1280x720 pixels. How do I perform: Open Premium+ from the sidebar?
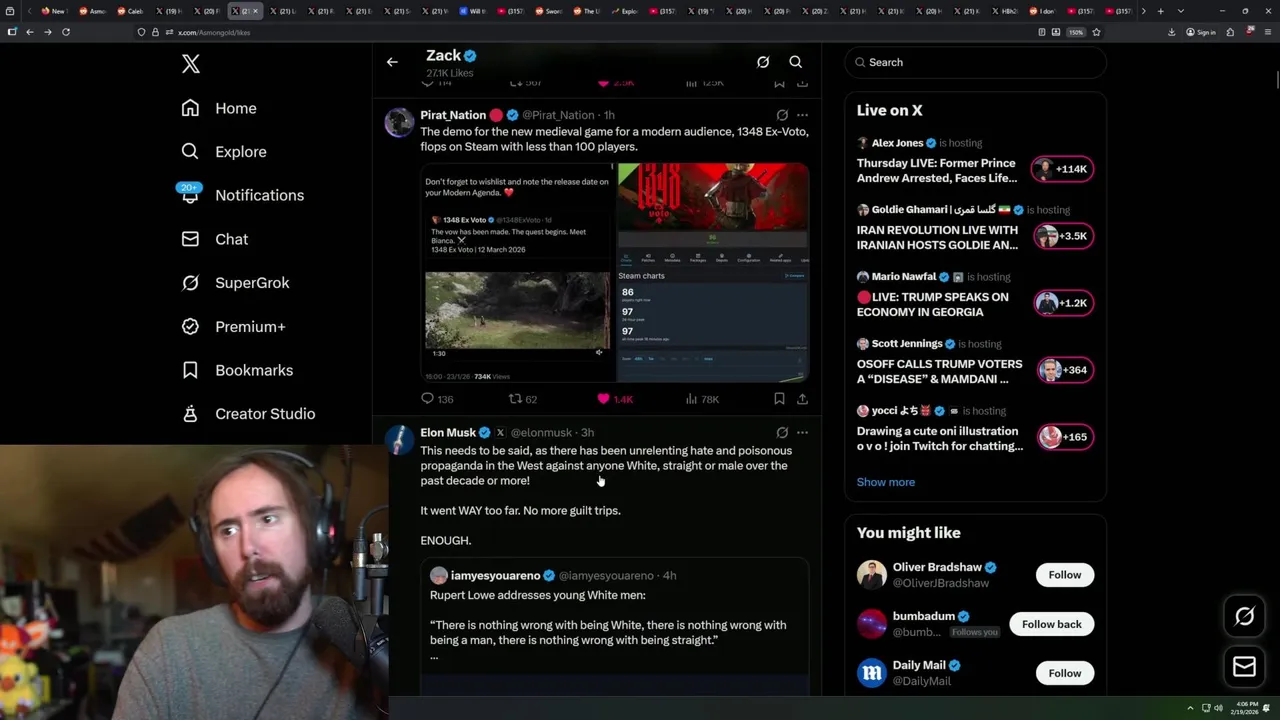click(x=233, y=326)
